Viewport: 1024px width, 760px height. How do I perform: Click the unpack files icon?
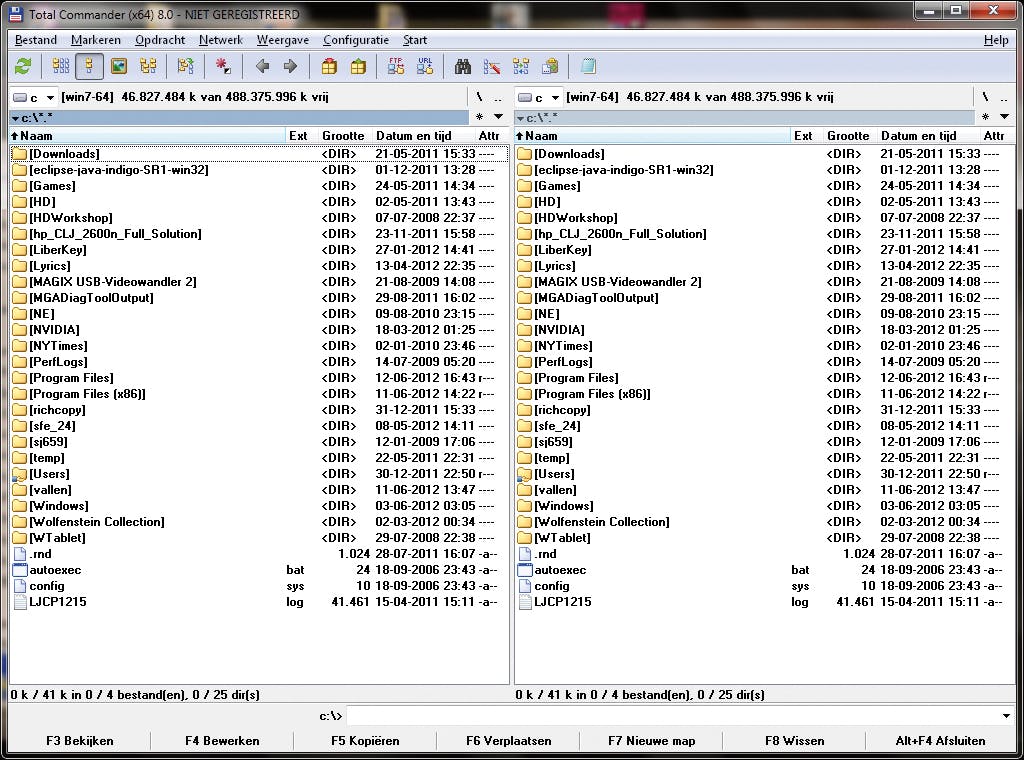pos(358,66)
